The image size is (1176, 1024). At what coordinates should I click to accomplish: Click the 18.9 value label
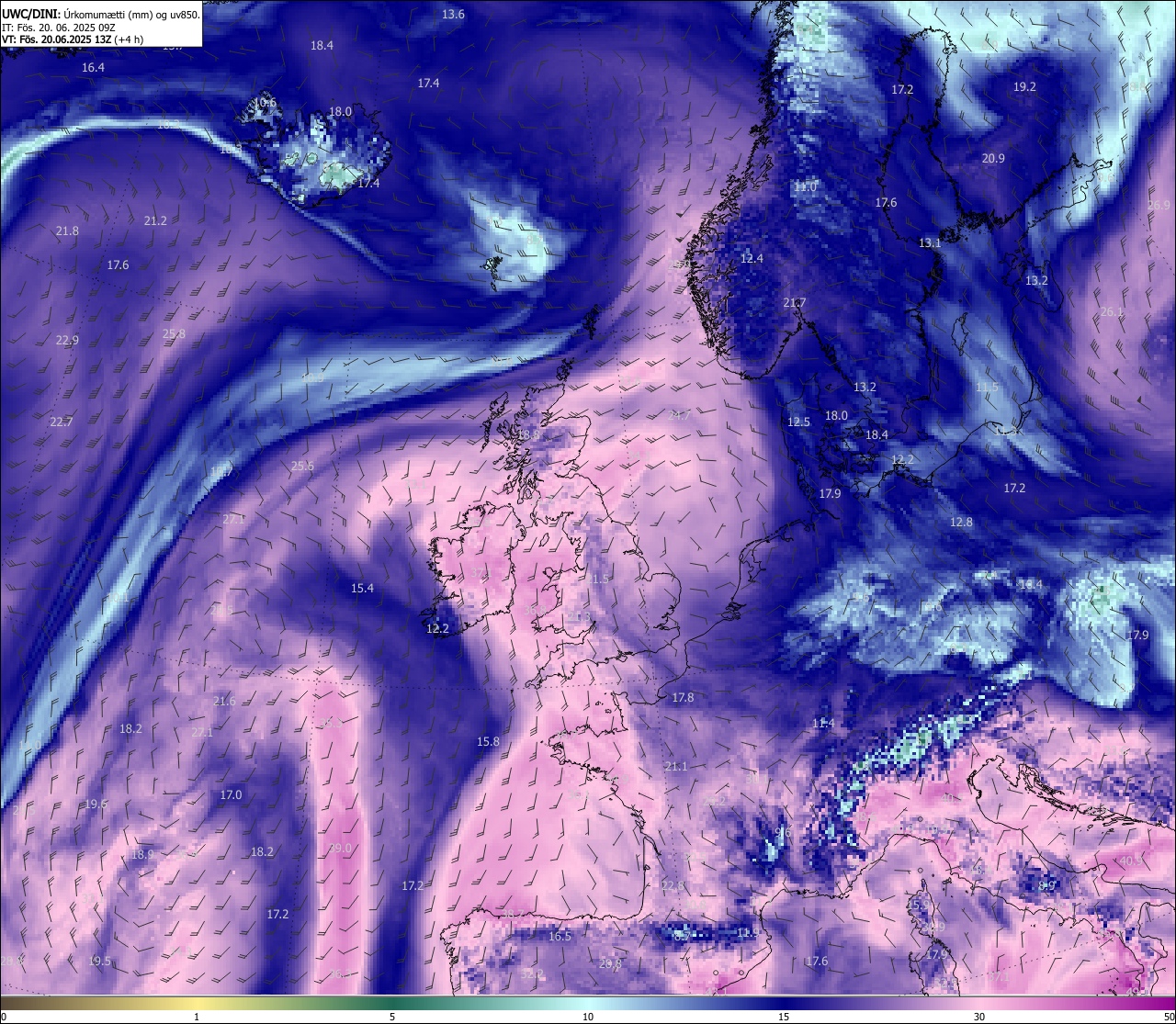142,855
